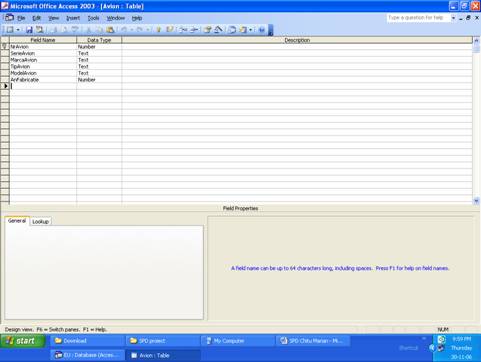Click the Primary Key toolbar icon

point(159,30)
